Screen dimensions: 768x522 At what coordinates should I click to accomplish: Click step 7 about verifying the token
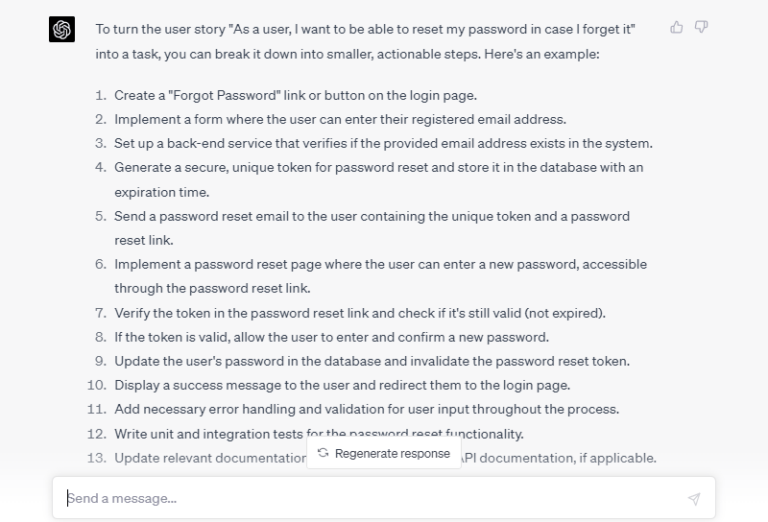[359, 313]
